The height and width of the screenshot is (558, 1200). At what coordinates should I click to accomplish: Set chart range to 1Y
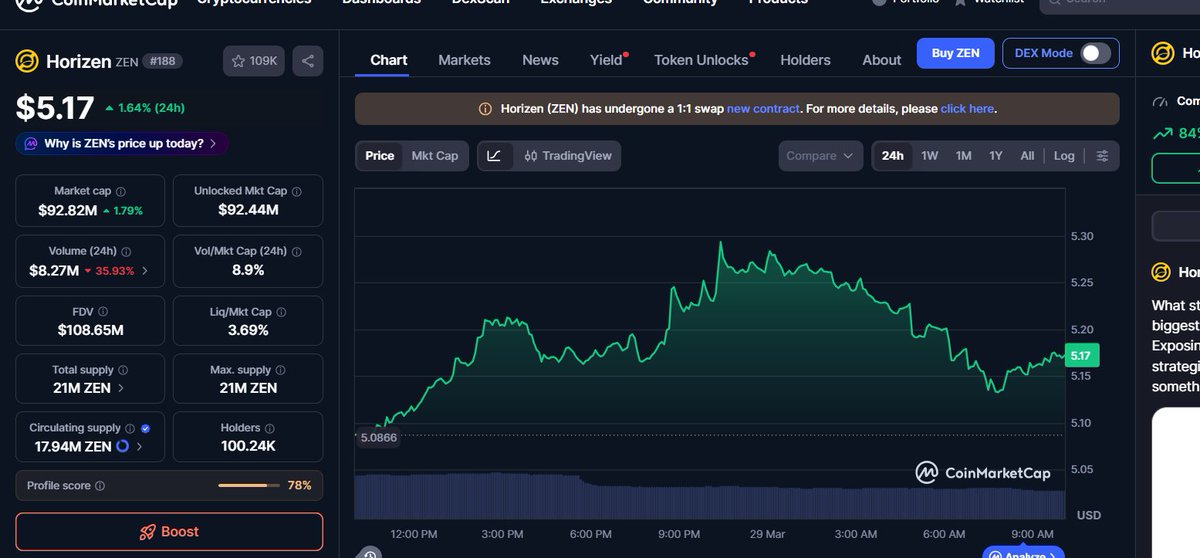click(996, 156)
